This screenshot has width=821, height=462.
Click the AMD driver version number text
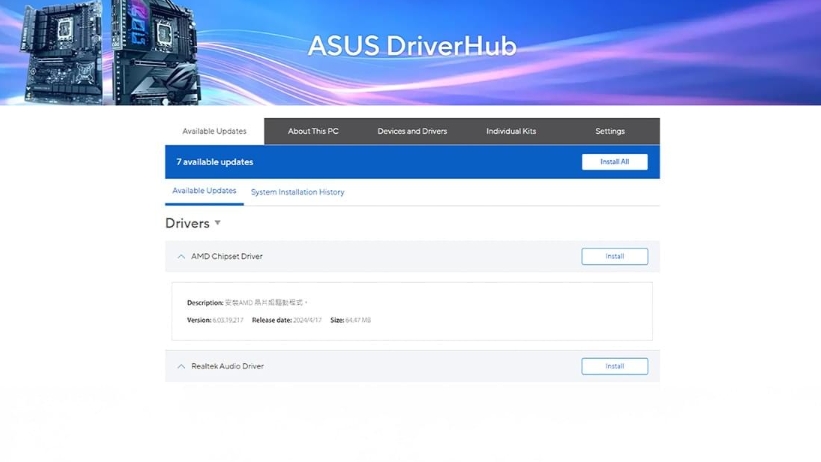pyautogui.click(x=228, y=320)
